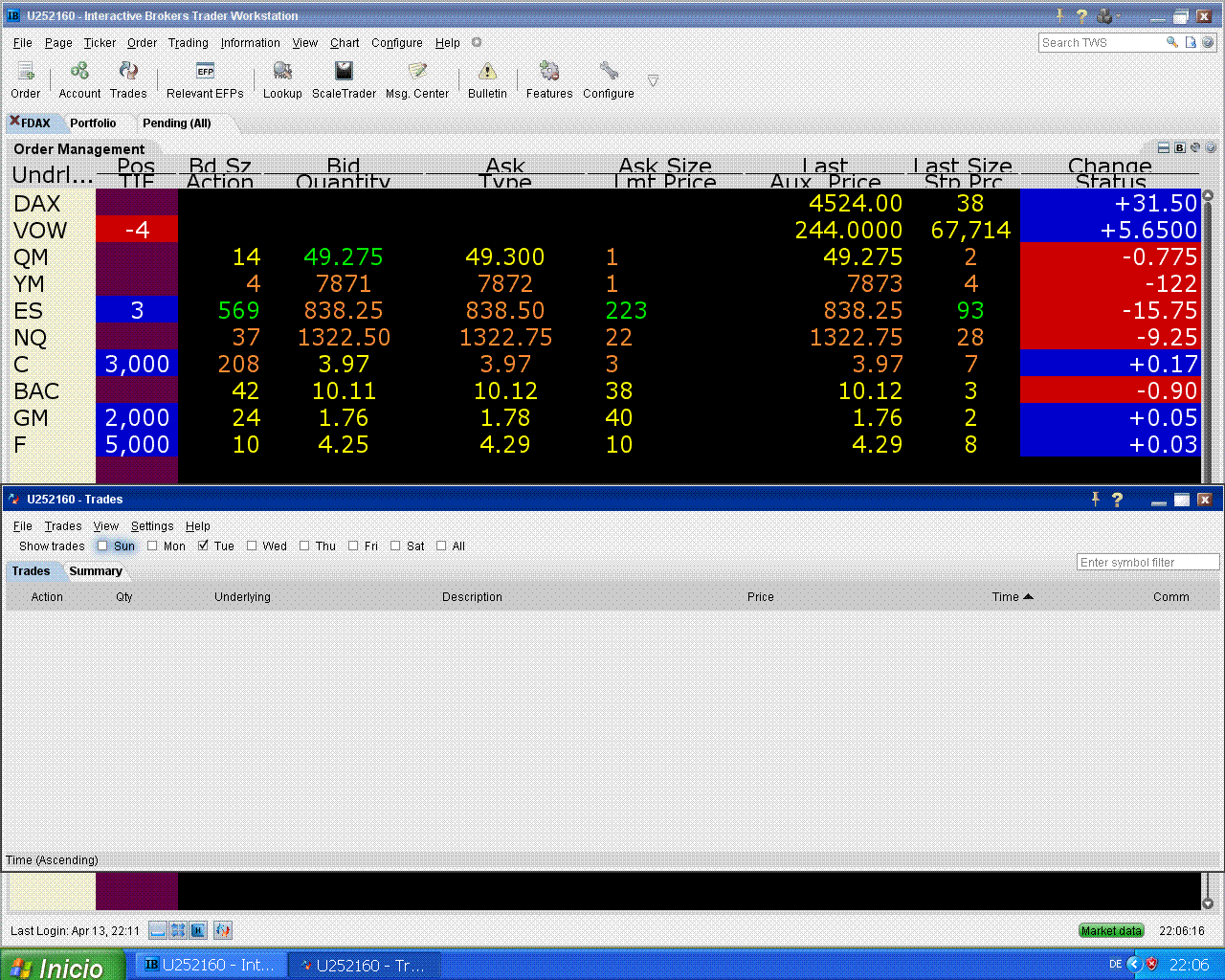Open Relevant EFPs tool
The width and height of the screenshot is (1225, 980).
(x=205, y=71)
